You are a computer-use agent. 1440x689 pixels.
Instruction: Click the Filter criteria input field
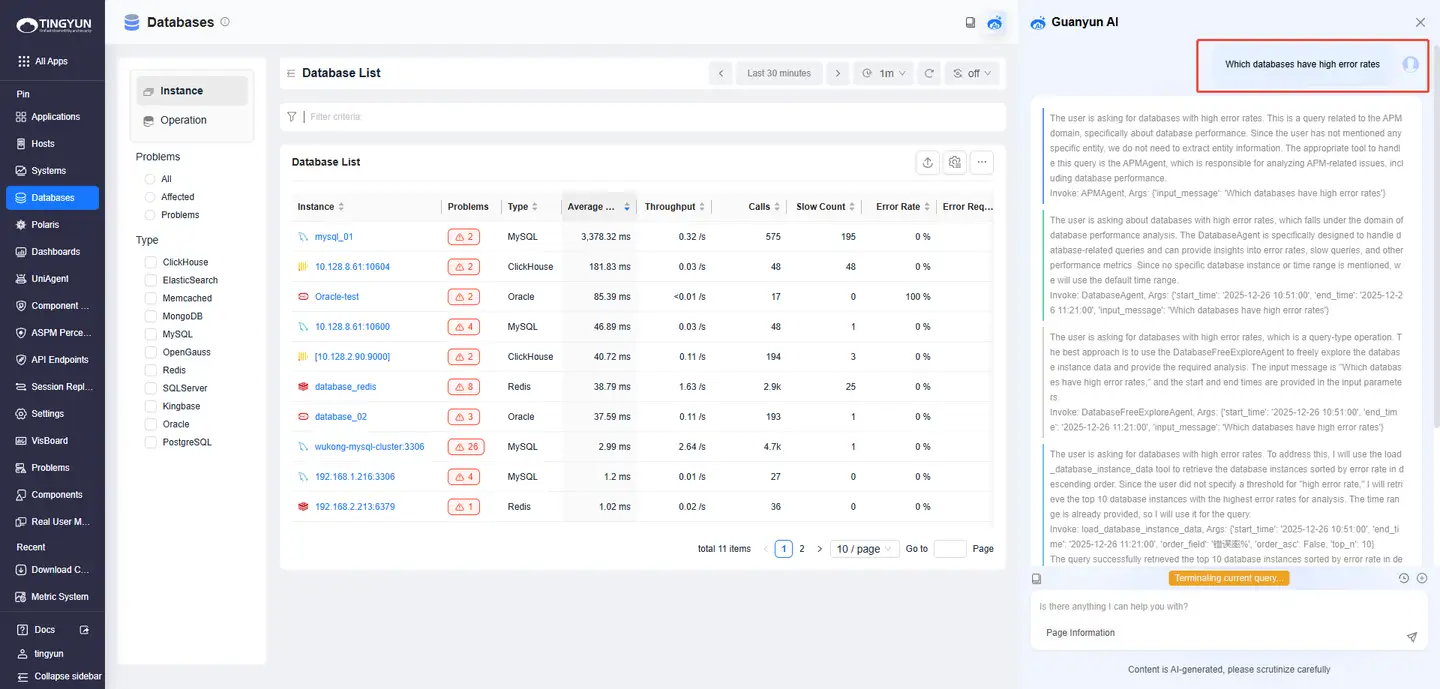click(x=650, y=117)
